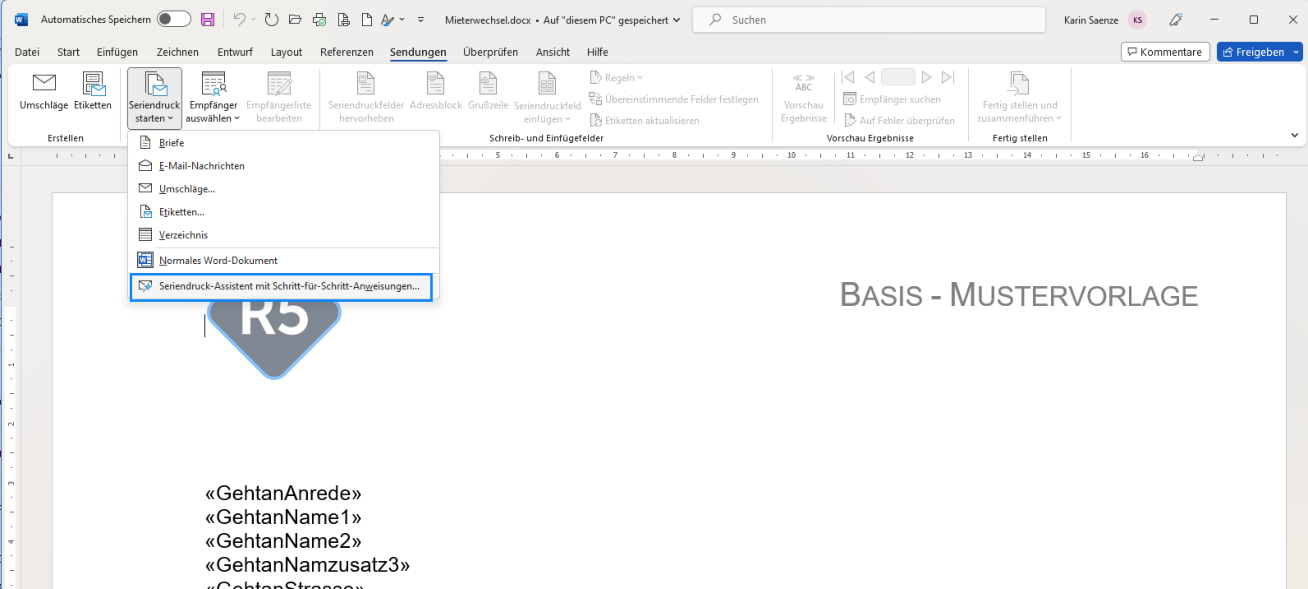1308x589 pixels.
Task: Click the right indent marker on ruler
Action: [x=1198, y=157]
